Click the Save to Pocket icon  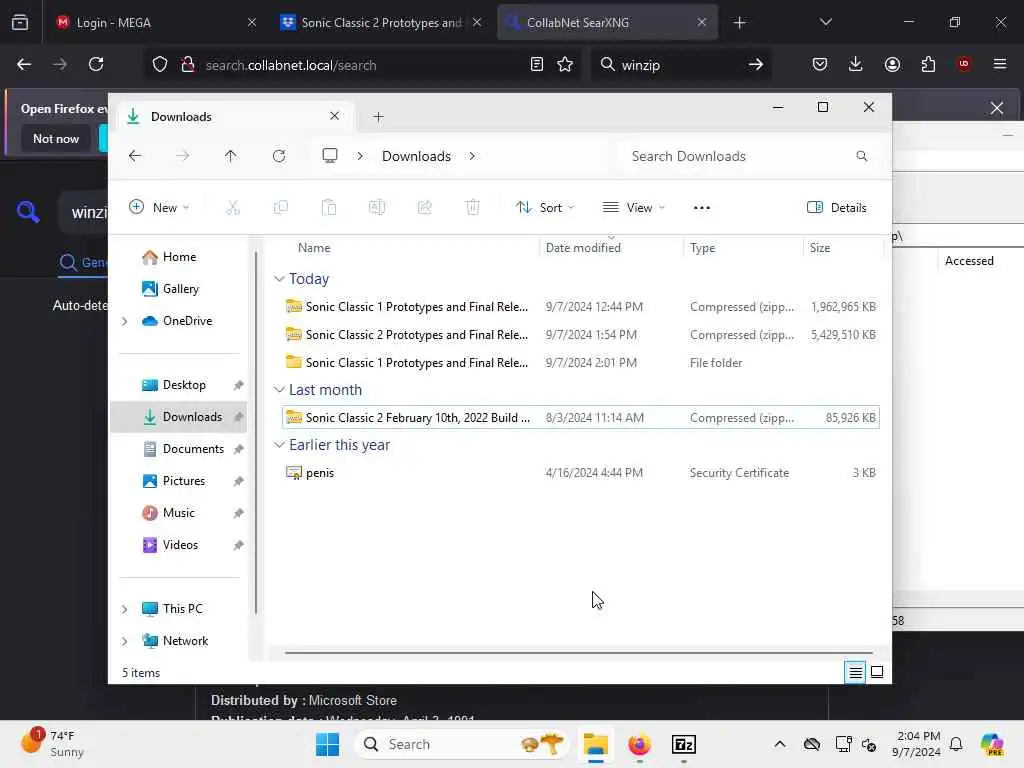coord(820,64)
